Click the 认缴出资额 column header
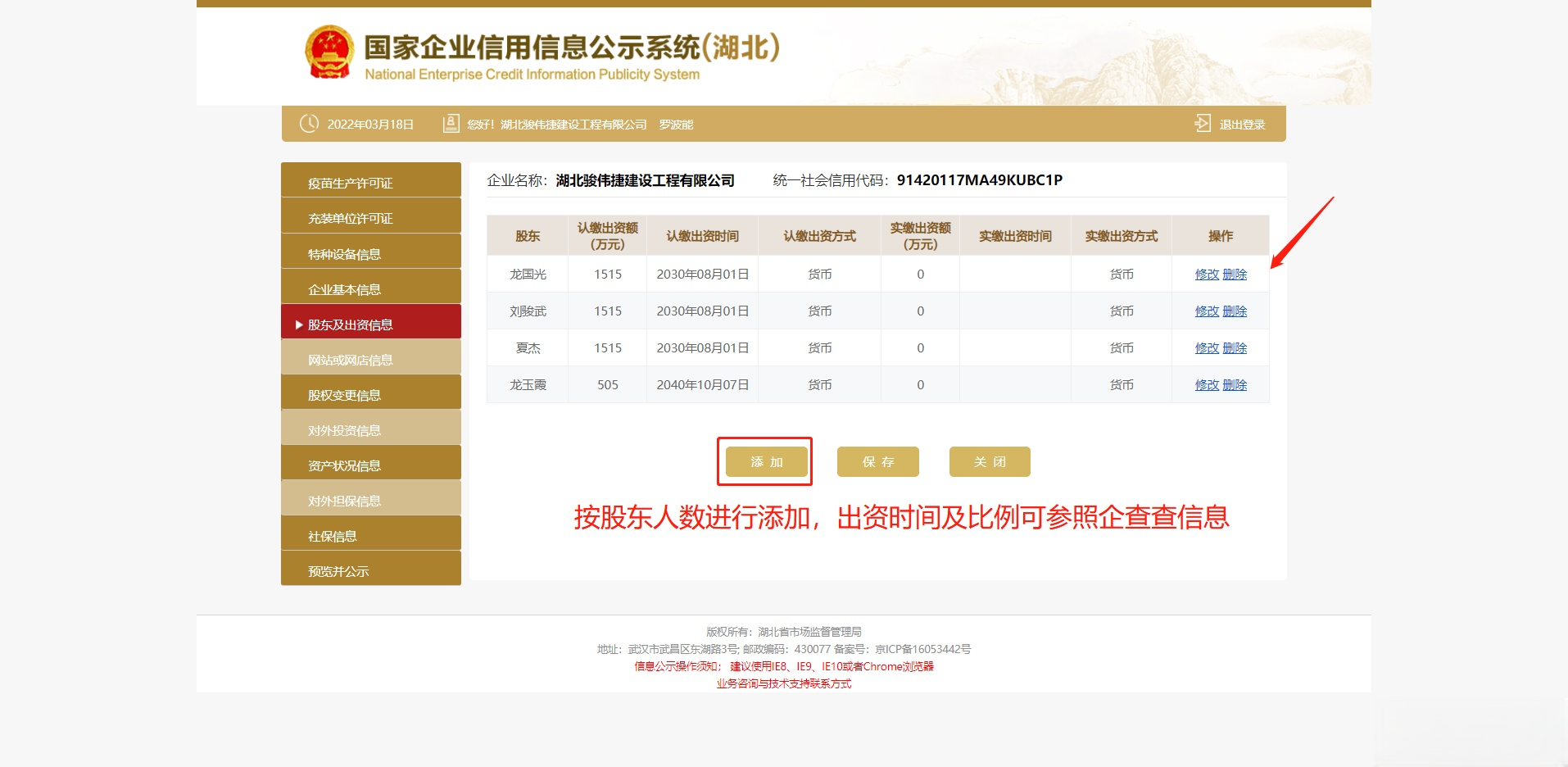 (x=608, y=236)
